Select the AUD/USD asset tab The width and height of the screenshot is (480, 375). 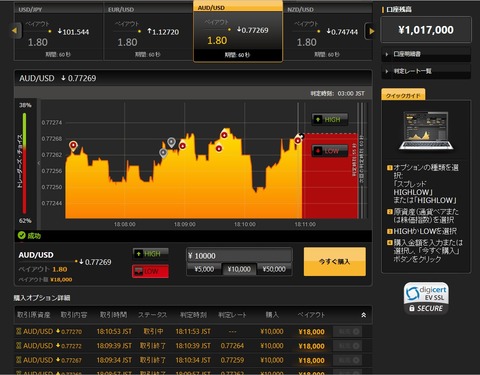[238, 31]
